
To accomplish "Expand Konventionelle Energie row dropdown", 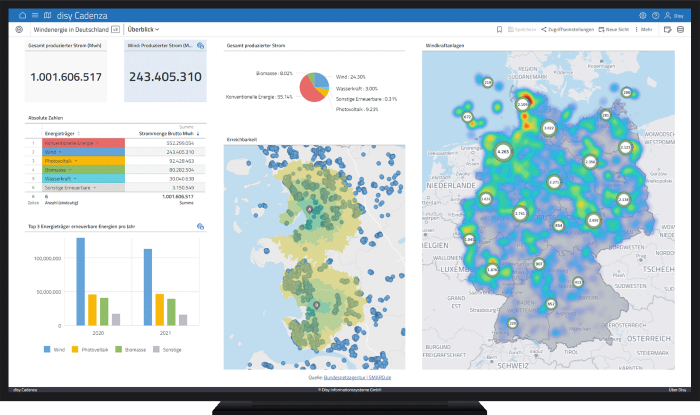I will 97,143.
